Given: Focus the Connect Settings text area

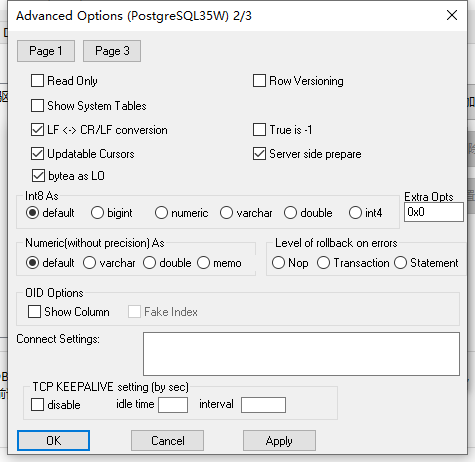Looking at the screenshot, I should (x=301, y=354).
